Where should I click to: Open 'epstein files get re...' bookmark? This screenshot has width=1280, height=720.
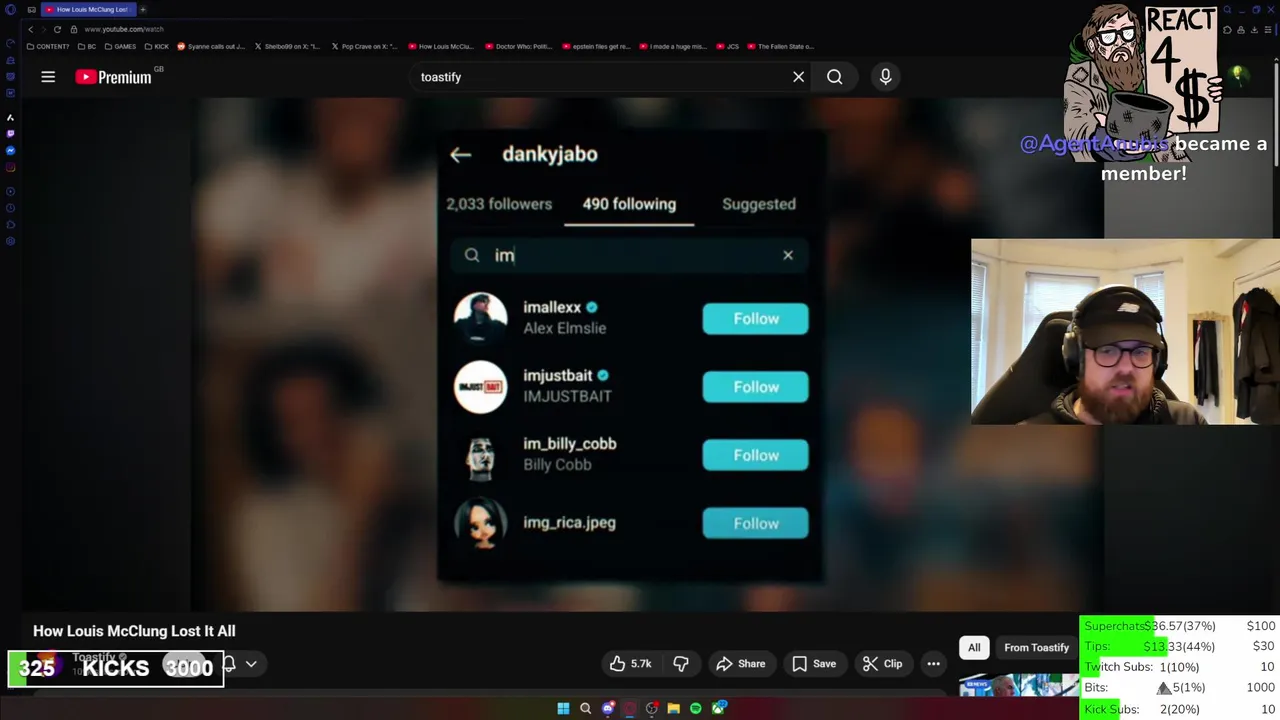coord(596,46)
